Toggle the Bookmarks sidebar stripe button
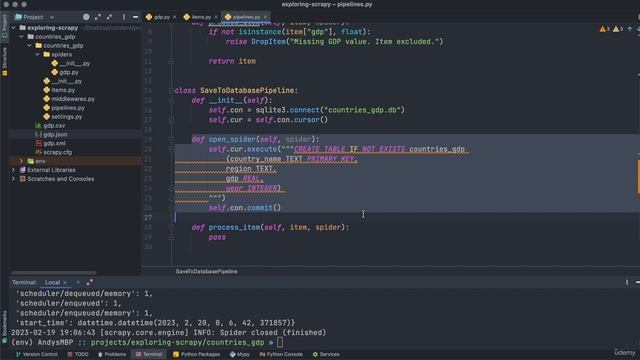The height and width of the screenshot is (360, 640). 4,327
